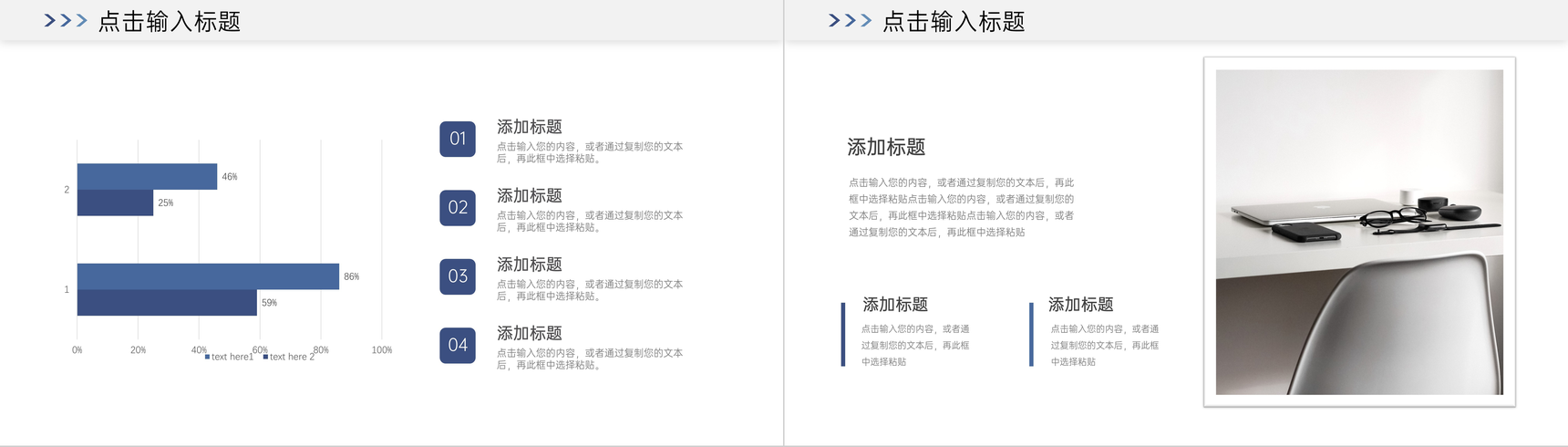
Task: Click the 01 numbered badge
Action: [458, 139]
